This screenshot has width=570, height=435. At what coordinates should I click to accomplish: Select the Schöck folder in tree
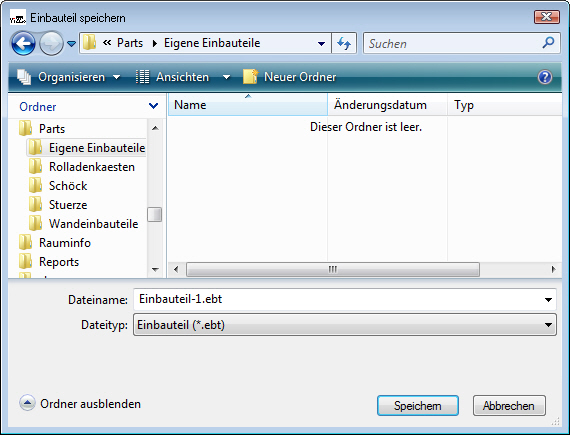(x=68, y=186)
